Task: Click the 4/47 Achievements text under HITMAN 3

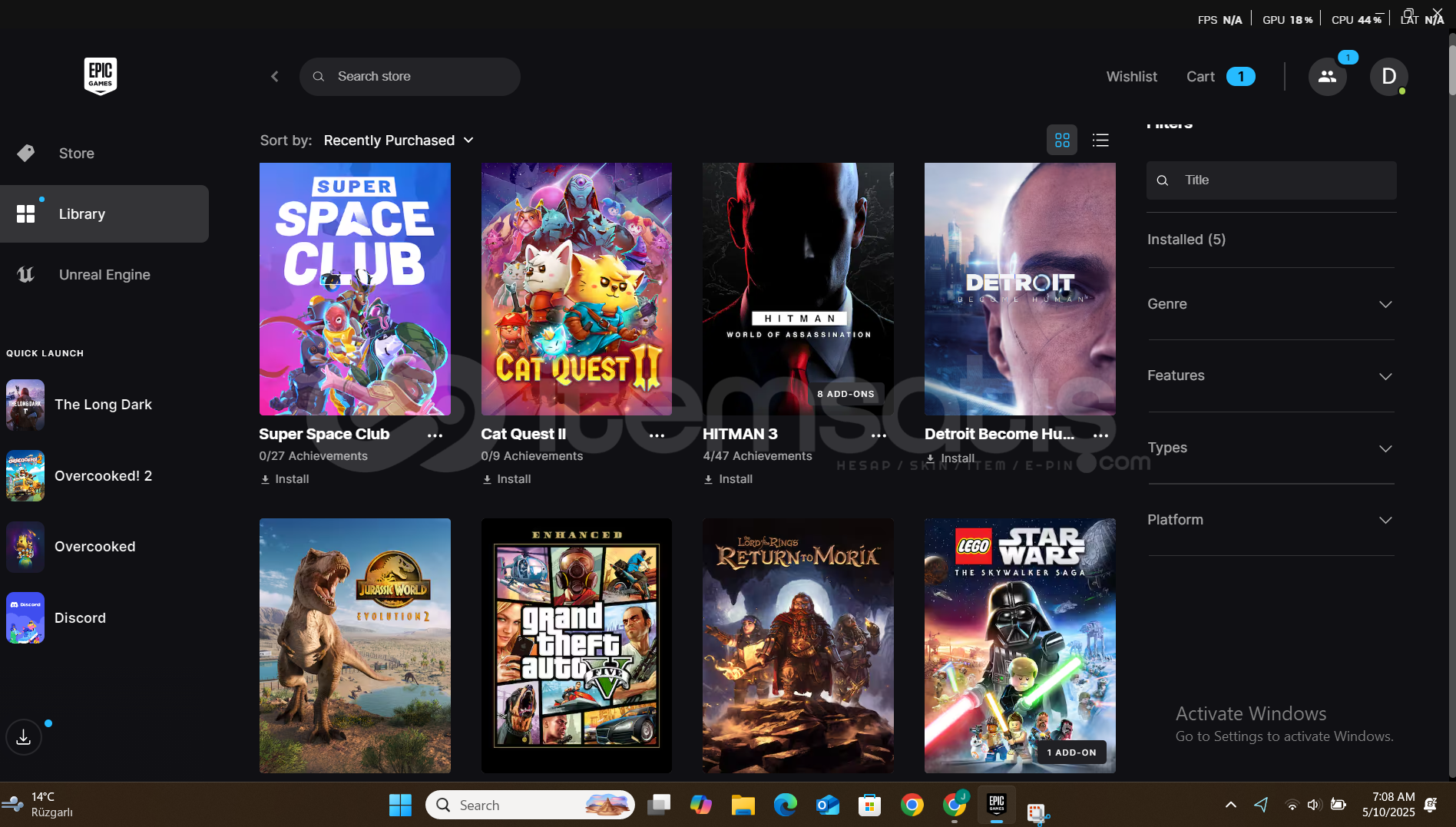Action: [x=757, y=456]
